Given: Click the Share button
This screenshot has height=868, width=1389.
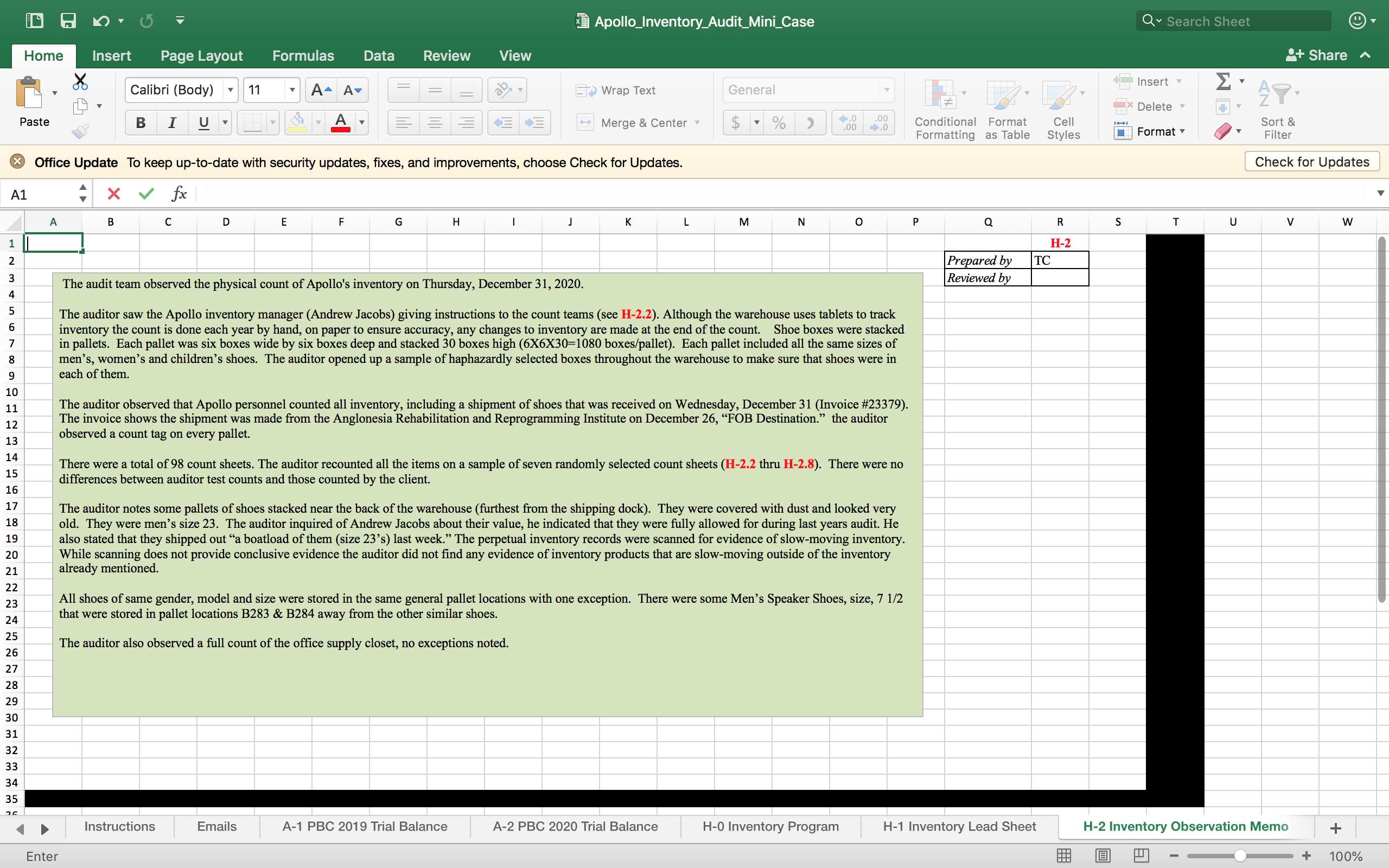Looking at the screenshot, I should 1317,55.
